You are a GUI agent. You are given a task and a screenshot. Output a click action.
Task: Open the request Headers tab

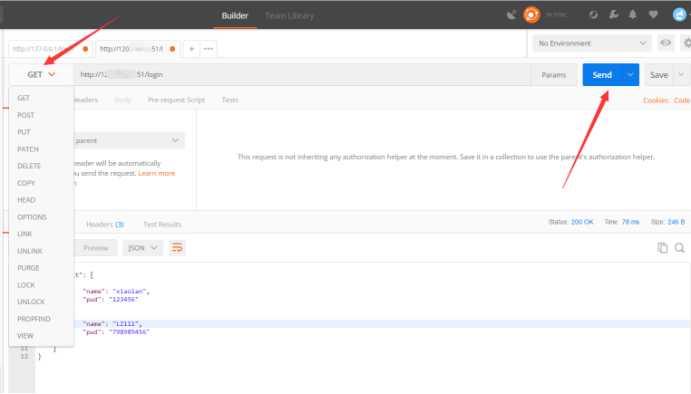[85, 100]
